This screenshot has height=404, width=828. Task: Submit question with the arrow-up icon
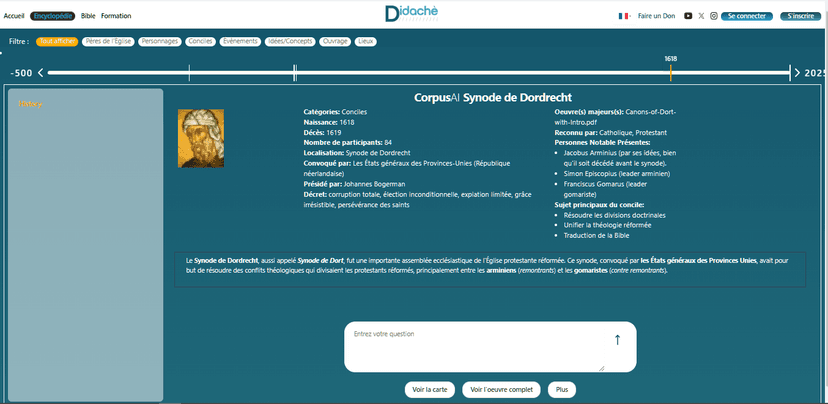[617, 340]
